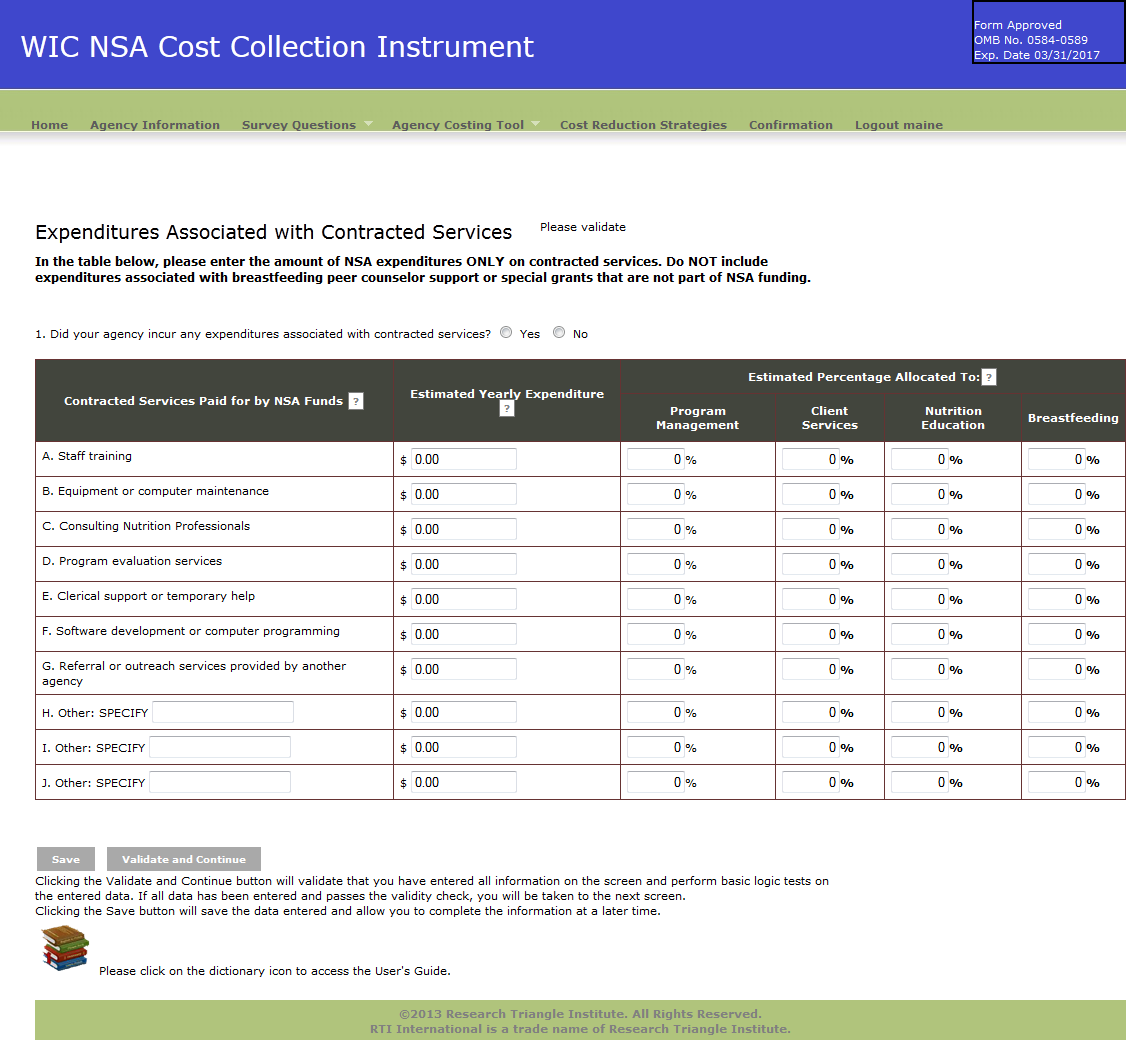Click Validate and Continue button
Screen dimensions: 1126x1040
(x=184, y=859)
